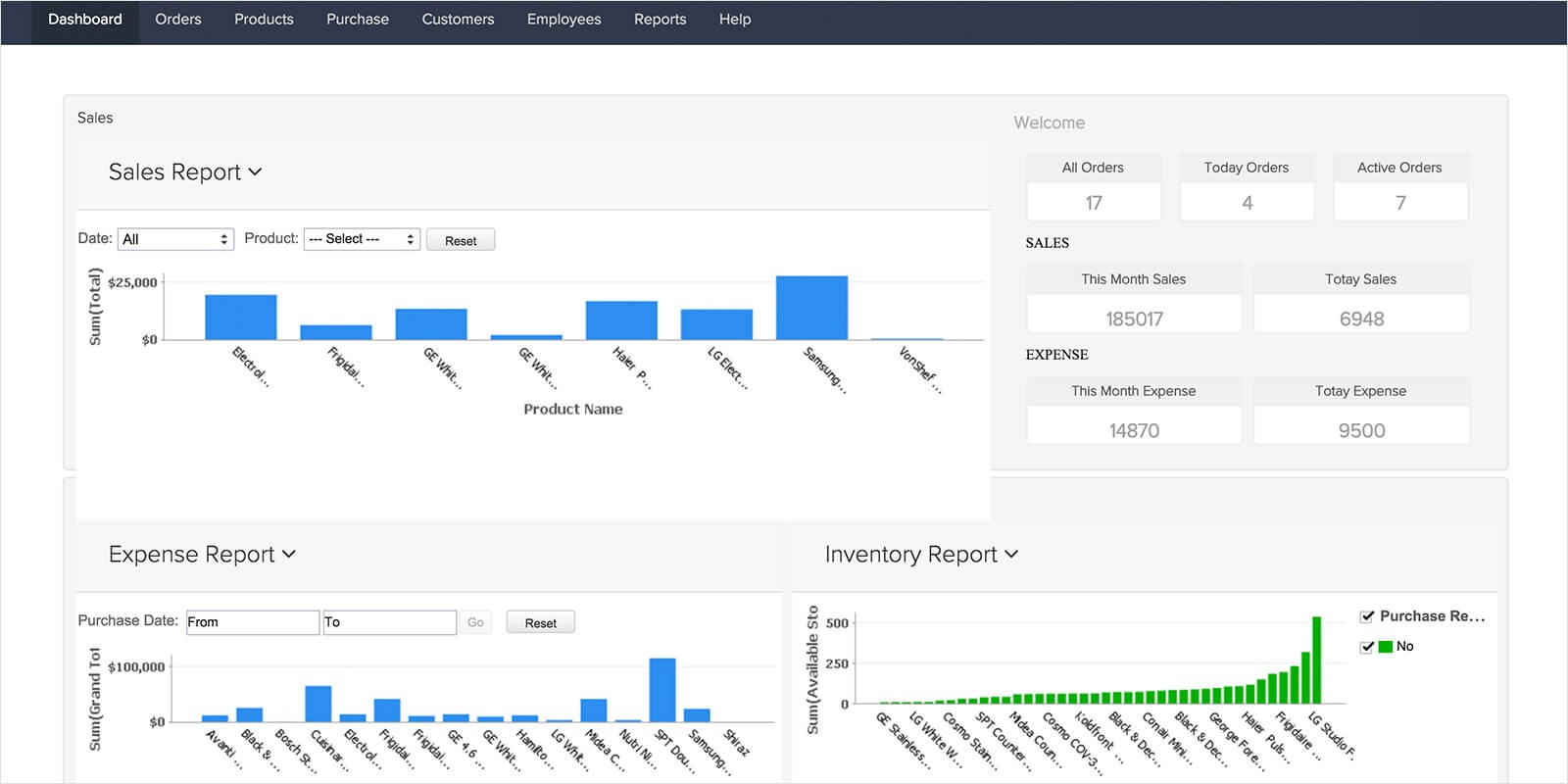
Task: Expand the Inventory Report chevron
Action: tap(1011, 554)
